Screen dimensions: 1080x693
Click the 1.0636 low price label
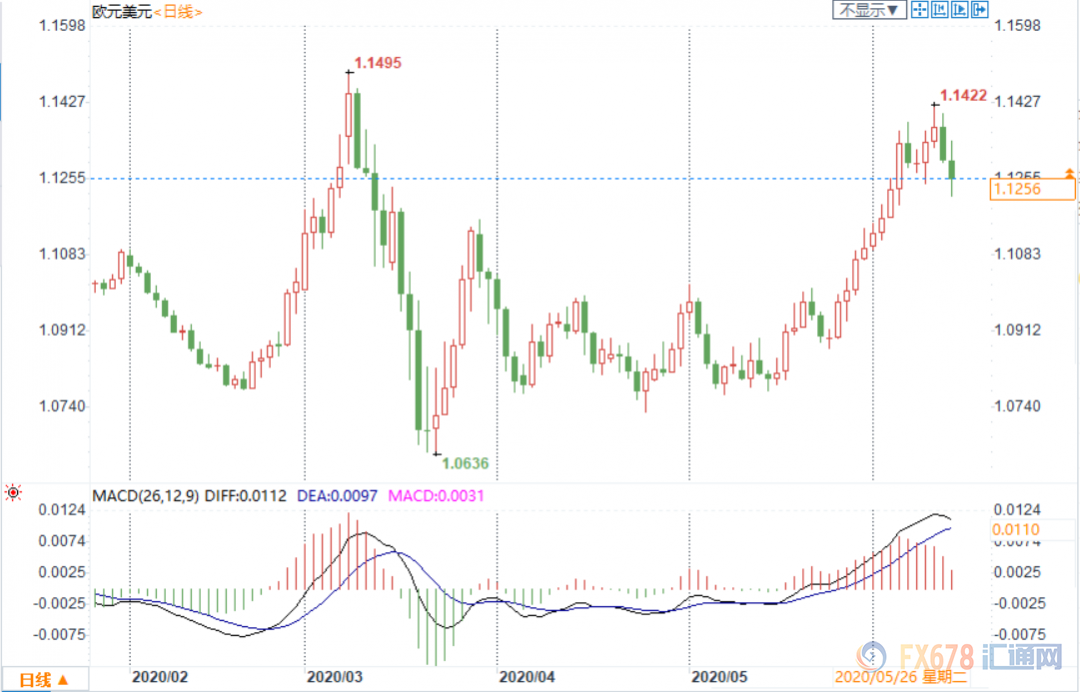pyautogui.click(x=465, y=463)
